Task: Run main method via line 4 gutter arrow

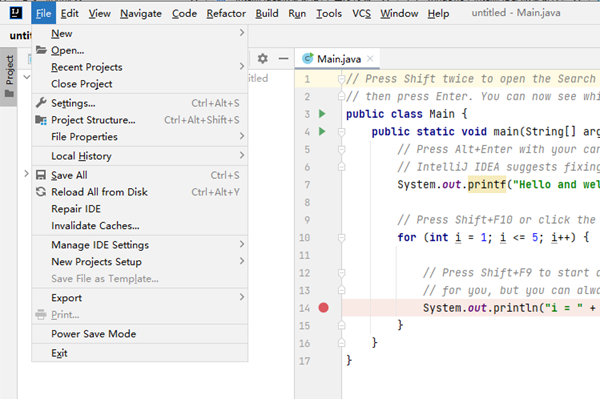Action: (322, 132)
